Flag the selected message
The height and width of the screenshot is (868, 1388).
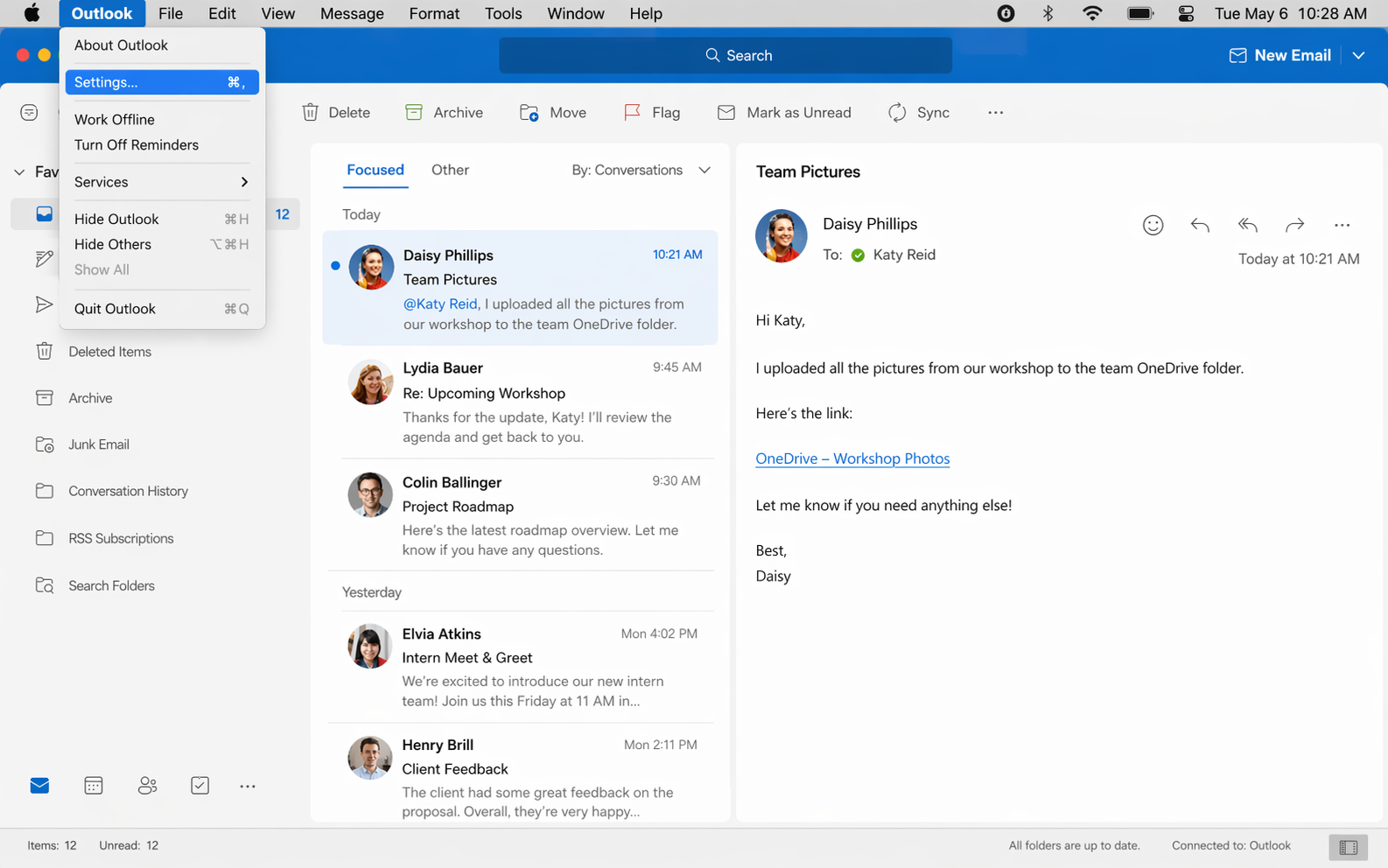coord(651,112)
